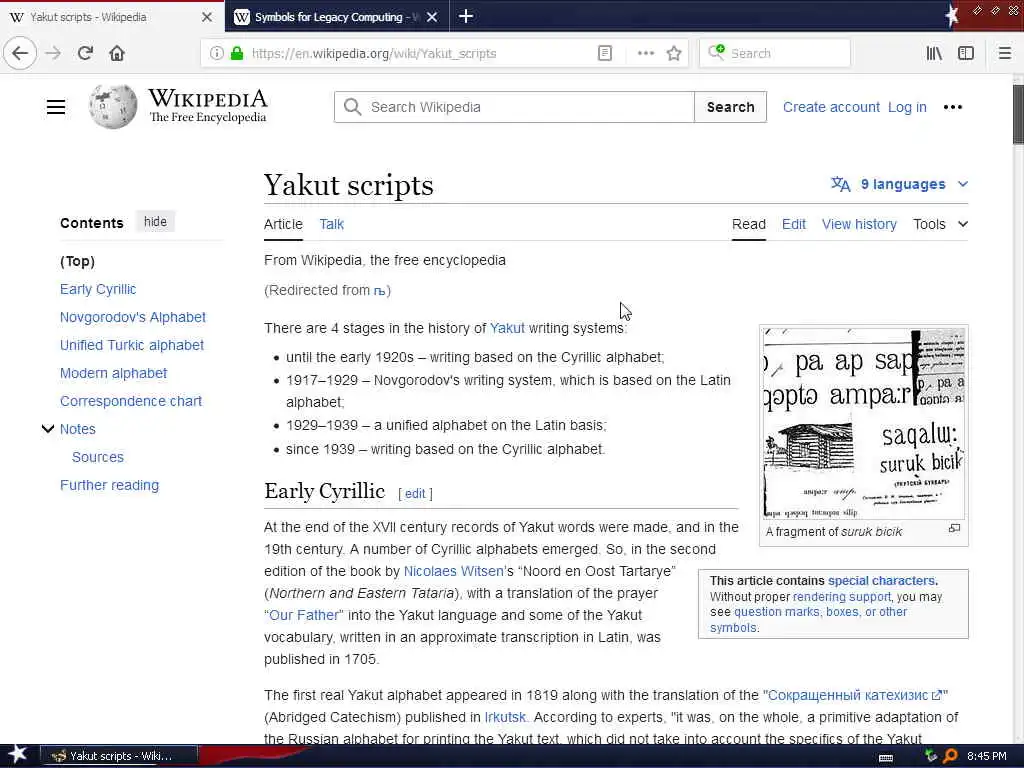Jump to Modern alphabet section

(114, 374)
